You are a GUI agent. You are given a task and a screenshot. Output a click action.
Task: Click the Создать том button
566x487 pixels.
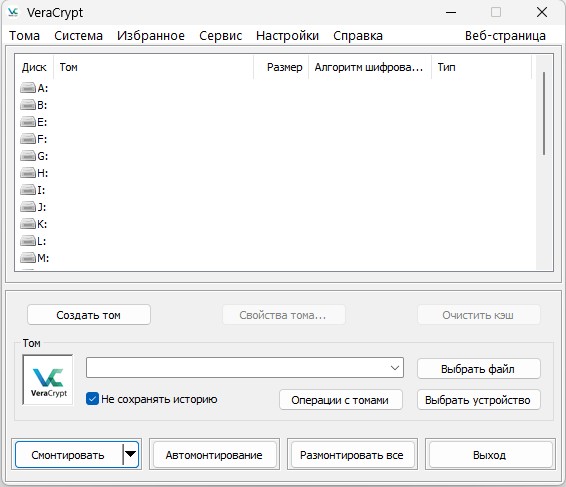89,315
